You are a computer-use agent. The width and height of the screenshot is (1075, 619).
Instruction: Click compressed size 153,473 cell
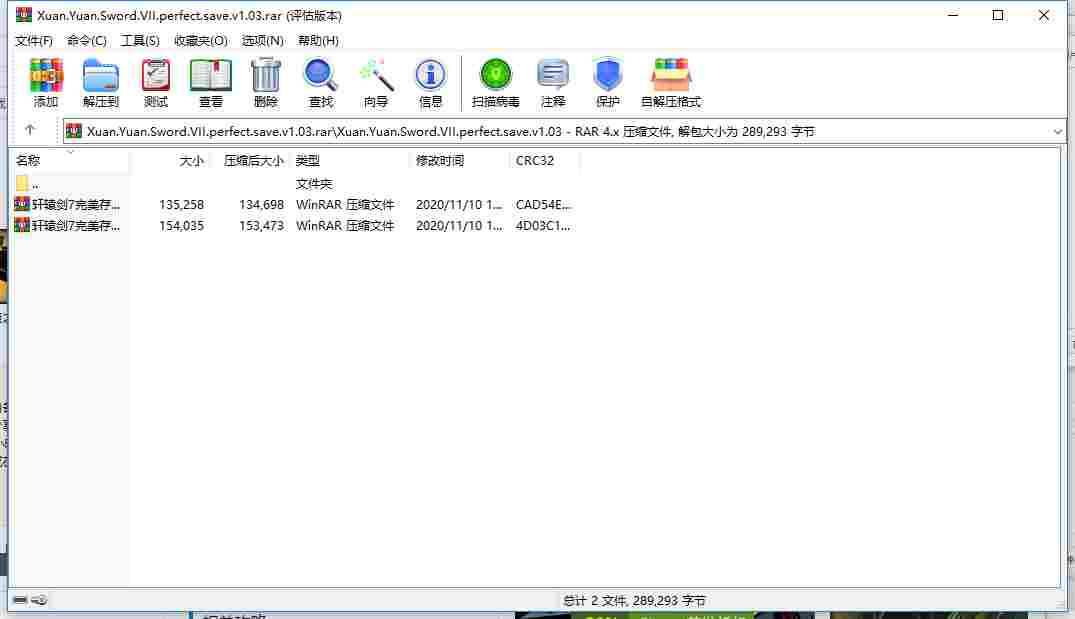(261, 226)
